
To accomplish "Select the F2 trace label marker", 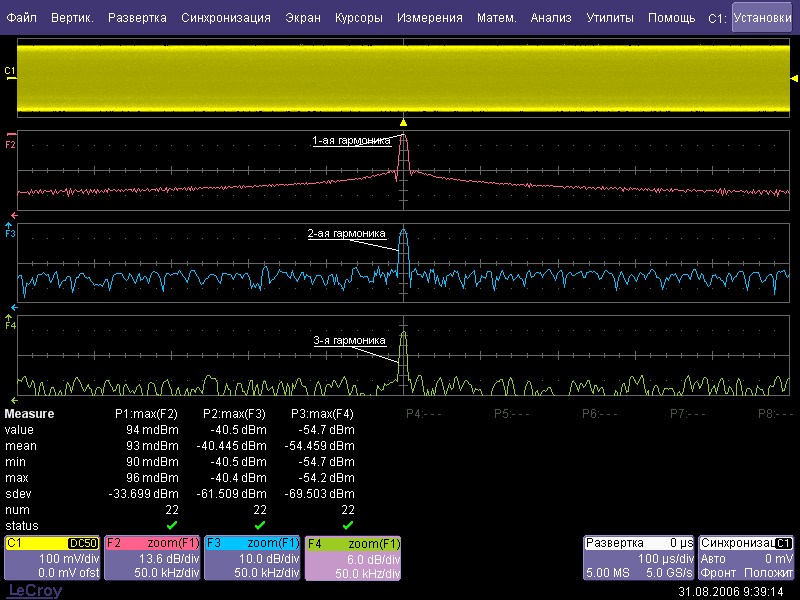I will pyautogui.click(x=11, y=144).
